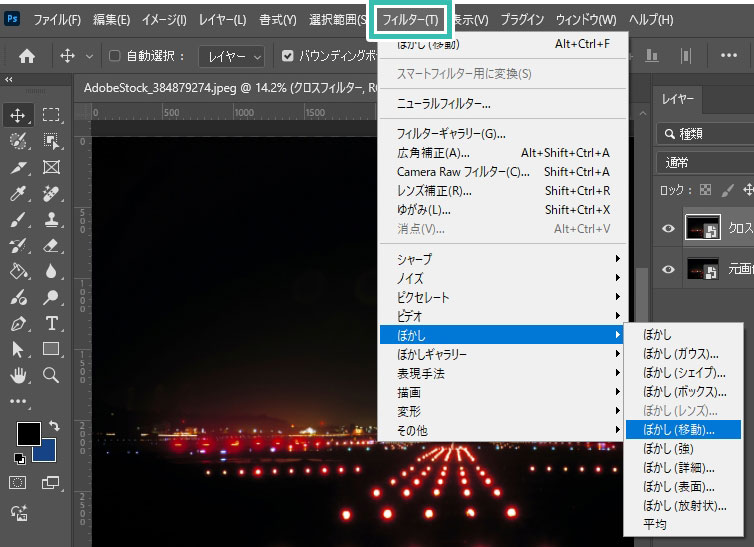
Task: Hide the クロスフィルター layer with eye icon
Action: pyautogui.click(x=669, y=229)
